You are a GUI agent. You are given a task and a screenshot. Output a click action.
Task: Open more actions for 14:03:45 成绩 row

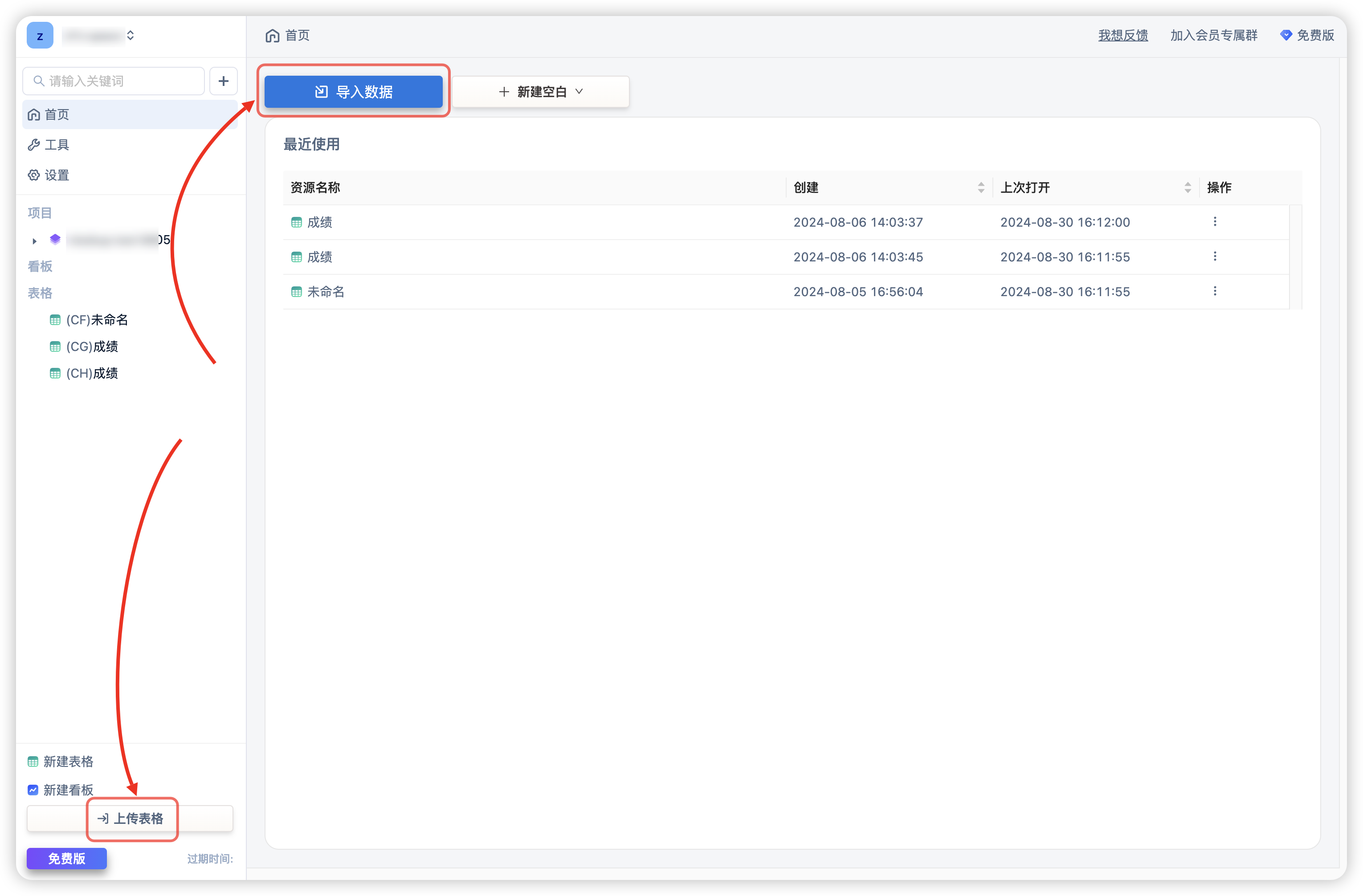click(x=1215, y=257)
